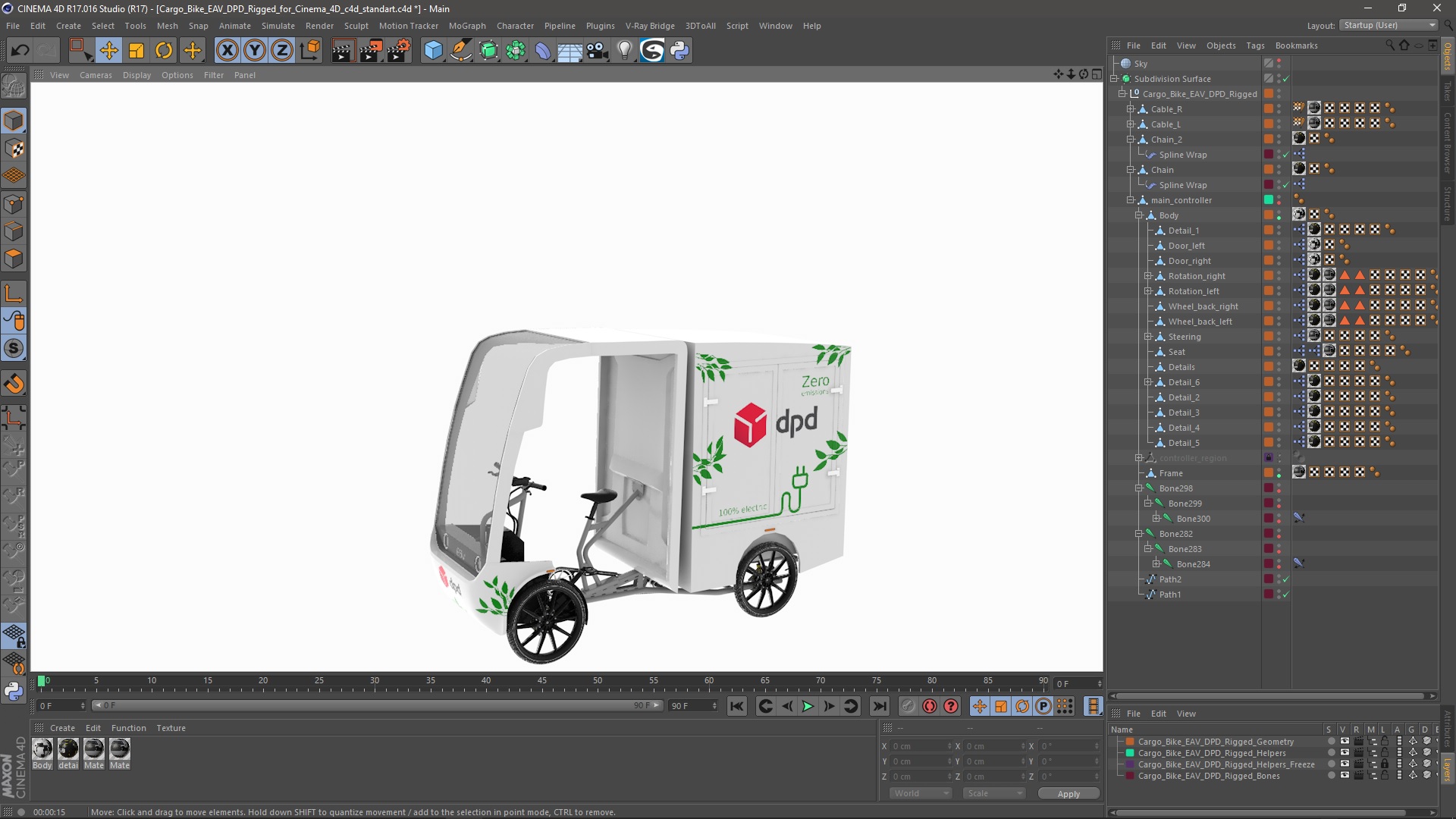Open the MoGraph menu

[x=467, y=26]
